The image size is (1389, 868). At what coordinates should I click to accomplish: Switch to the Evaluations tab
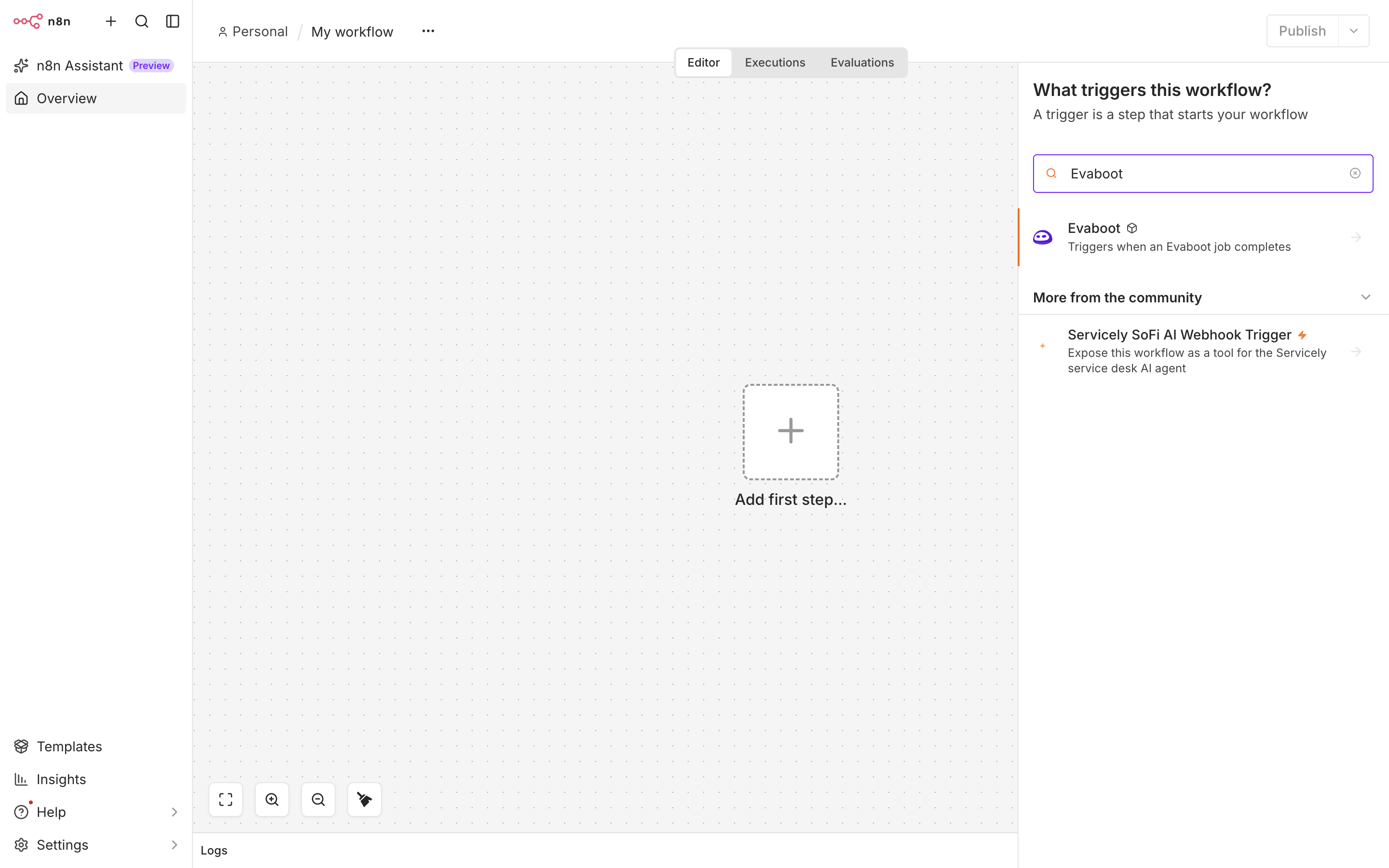point(862,63)
